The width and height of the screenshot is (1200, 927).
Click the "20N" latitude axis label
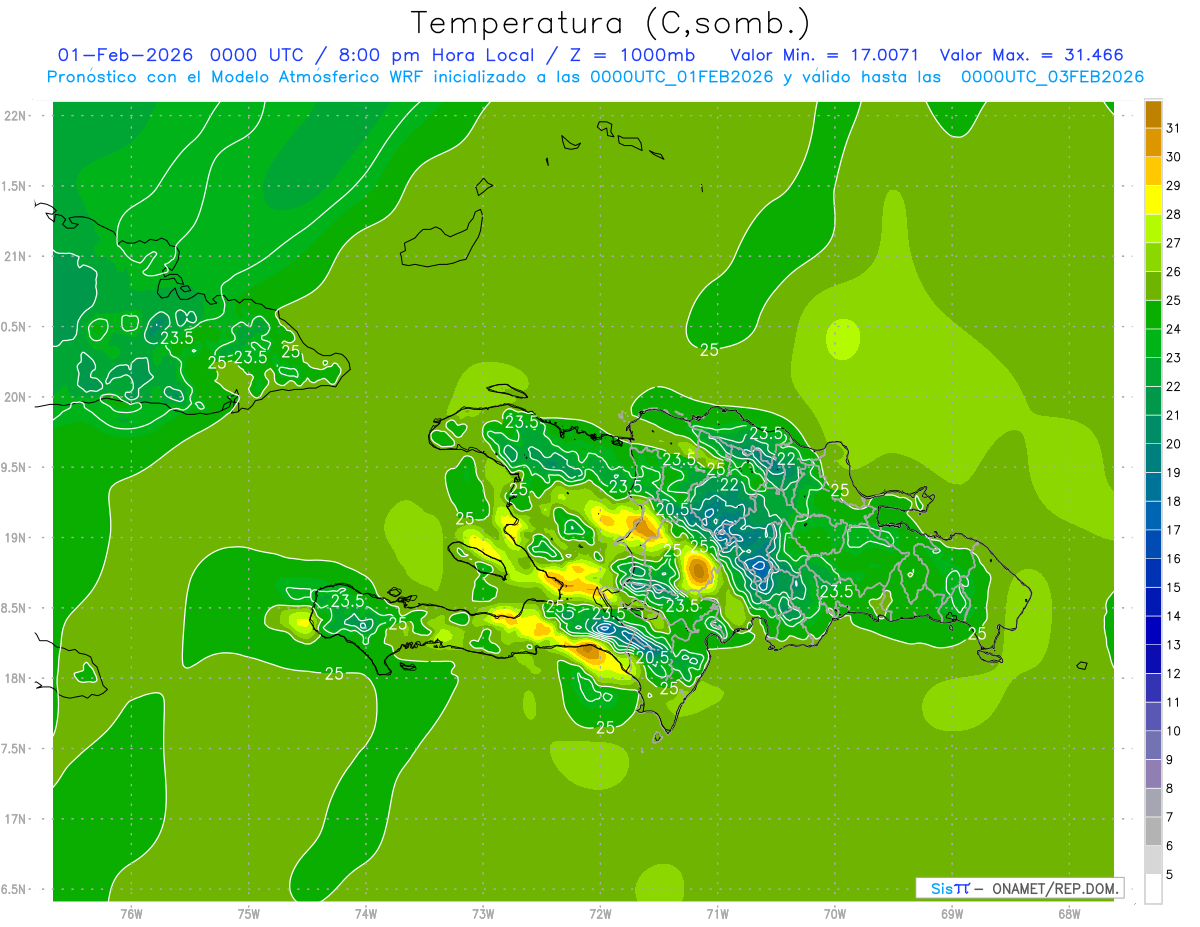click(17, 398)
